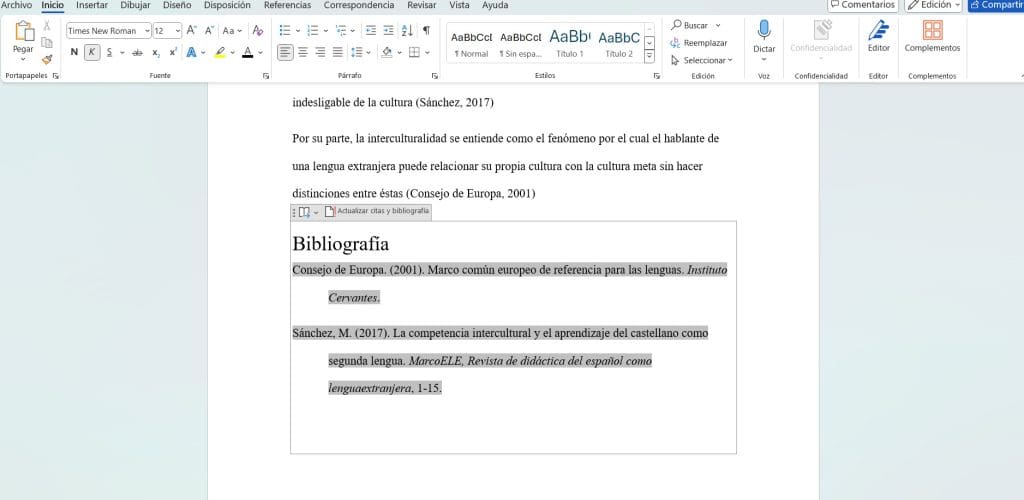Expand the multilevel list dropdown
Screen dimensions: 1024x500
(353, 31)
